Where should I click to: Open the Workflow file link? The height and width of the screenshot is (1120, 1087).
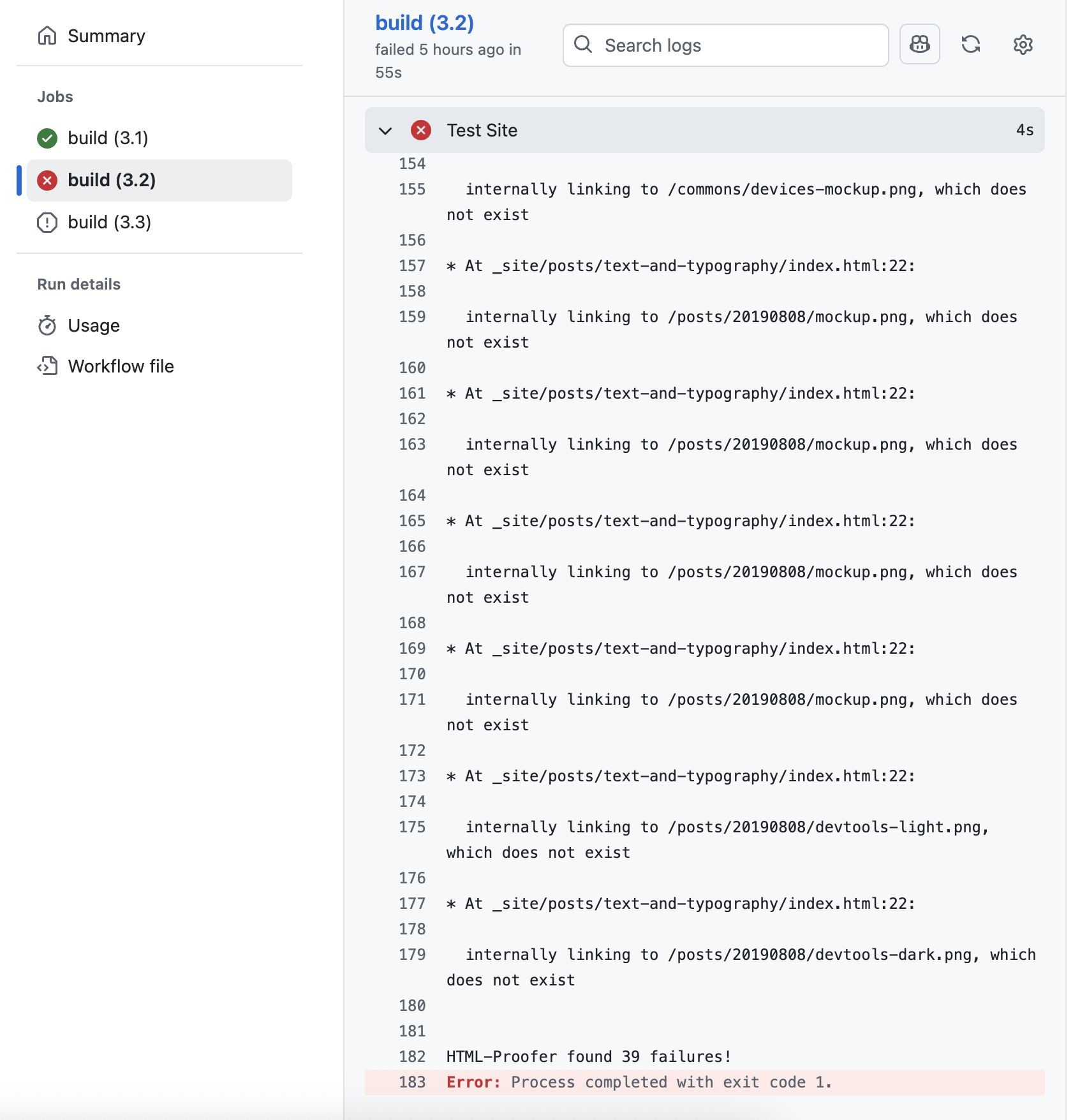point(121,366)
